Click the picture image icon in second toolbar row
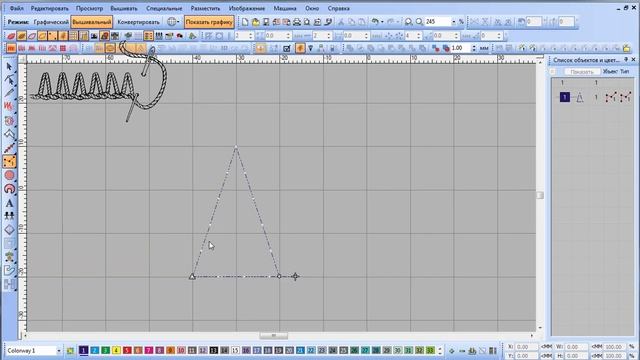This screenshot has width=640, height=360. pyautogui.click(x=94, y=36)
